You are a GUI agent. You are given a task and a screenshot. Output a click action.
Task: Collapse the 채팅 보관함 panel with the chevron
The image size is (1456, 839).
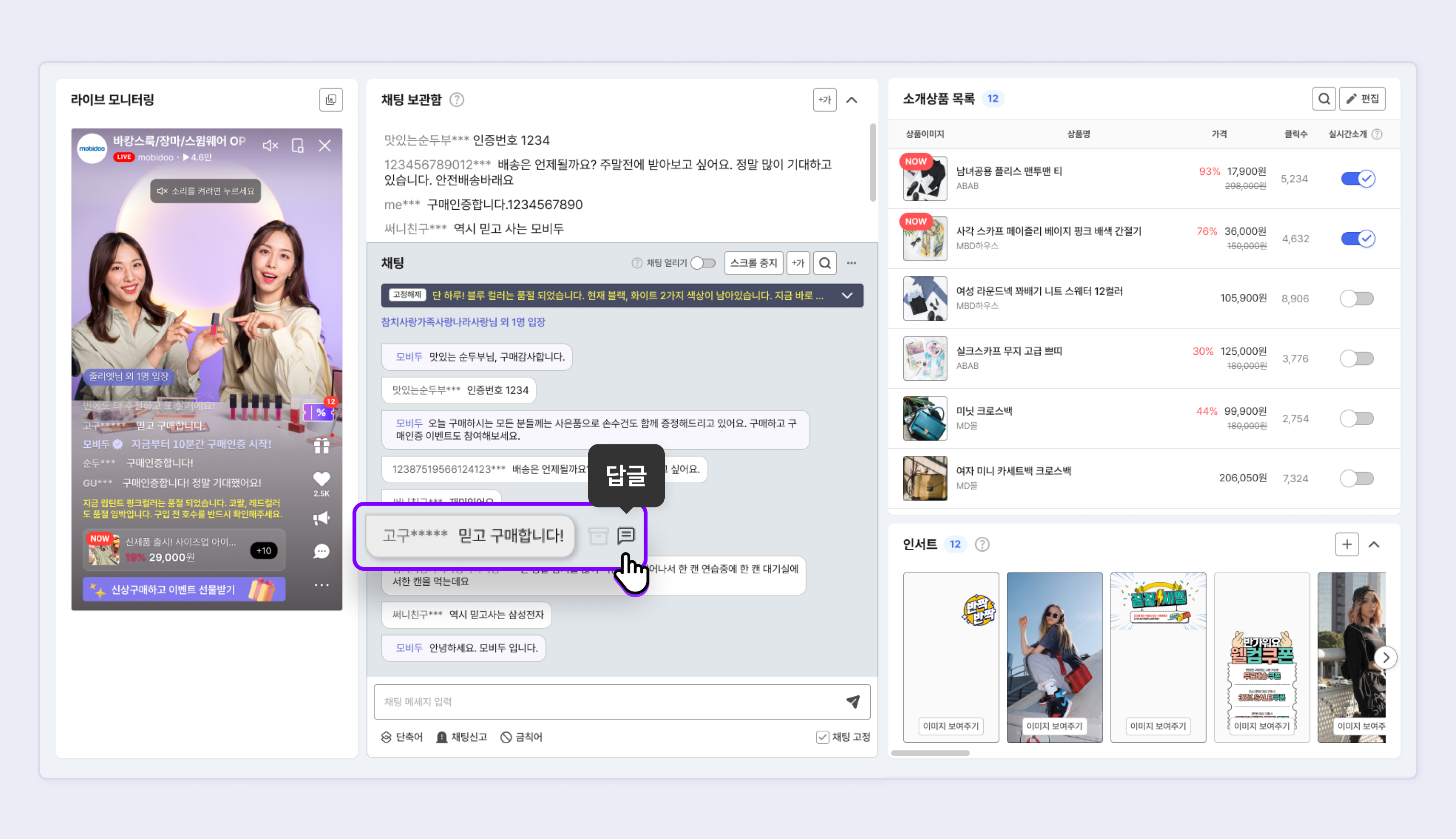click(852, 100)
